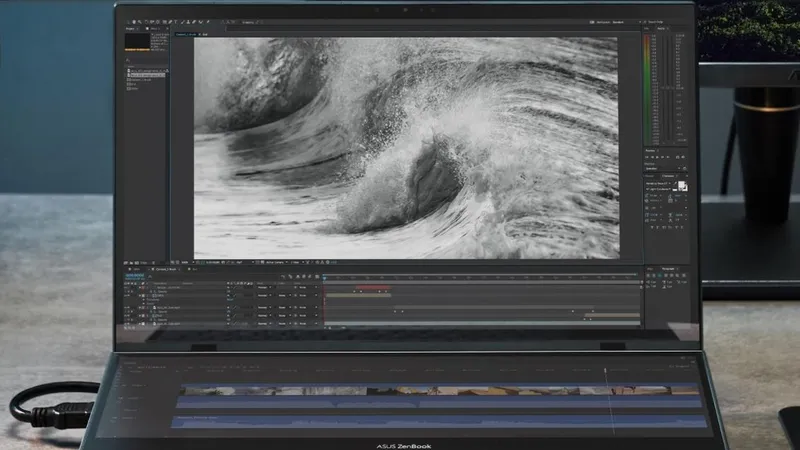The width and height of the screenshot is (800, 450).
Task: Select the Rotation tool
Action: pyautogui.click(x=146, y=22)
